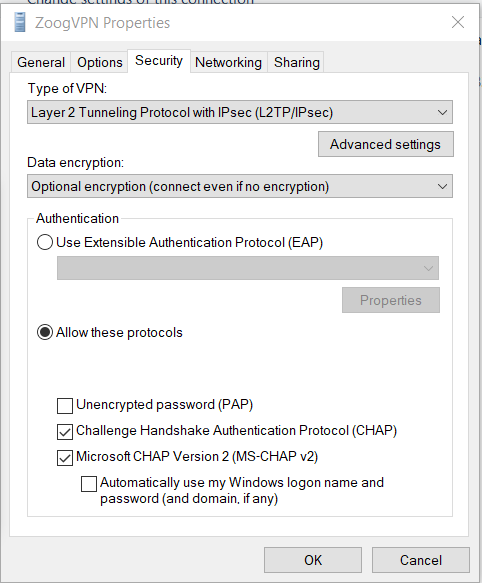This screenshot has height=583, width=482.
Task: Enable automatic Windows logon name checkbox
Action: point(89,484)
